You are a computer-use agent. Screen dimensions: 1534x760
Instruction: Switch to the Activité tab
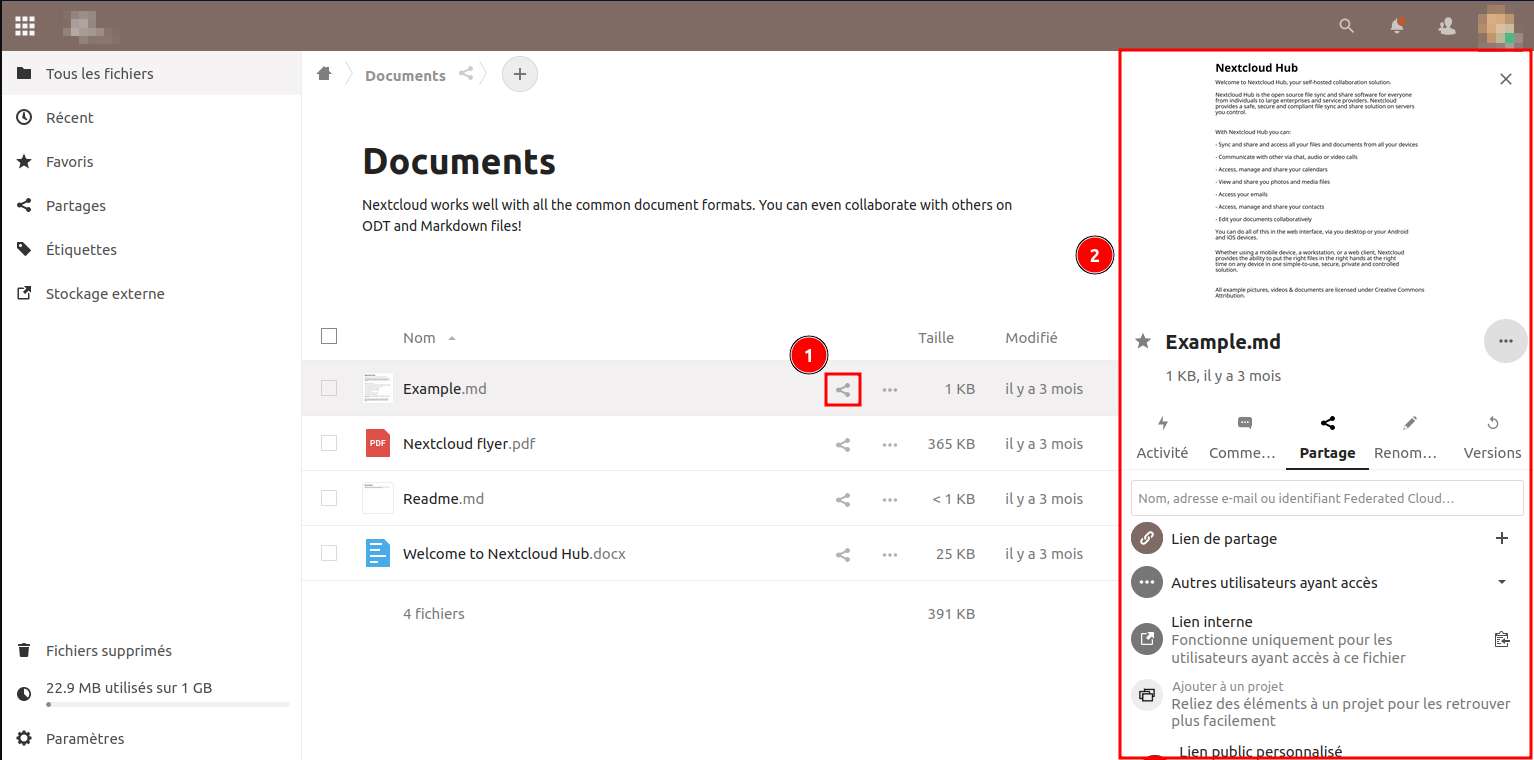[1162, 439]
